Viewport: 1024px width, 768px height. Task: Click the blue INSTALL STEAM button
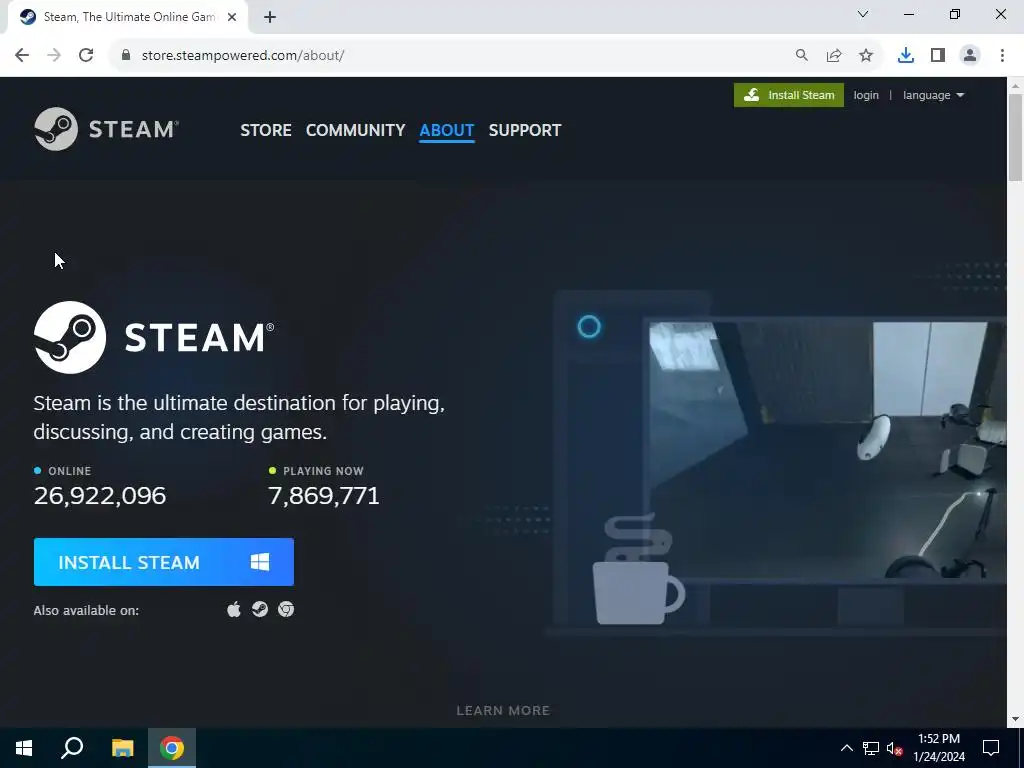click(164, 562)
